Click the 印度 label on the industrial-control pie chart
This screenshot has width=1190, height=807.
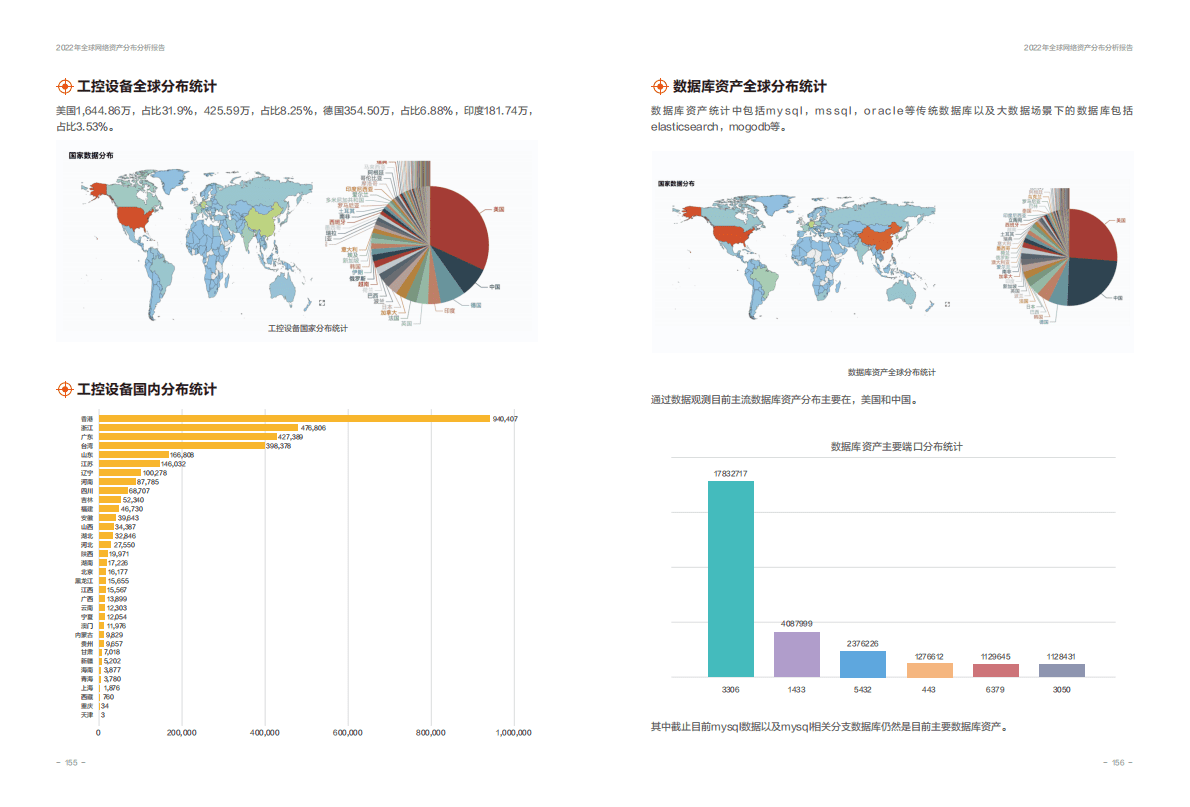(448, 310)
